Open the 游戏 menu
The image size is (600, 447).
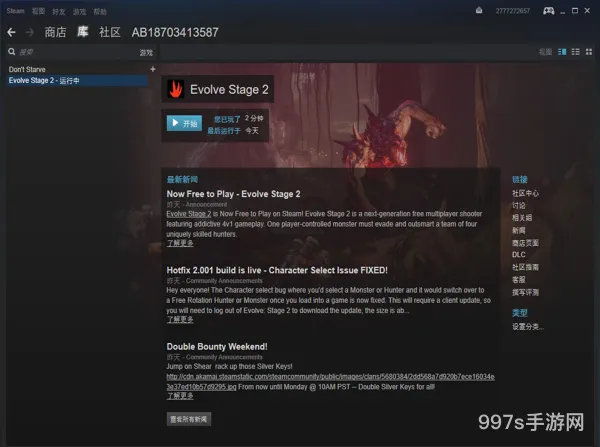tap(79, 11)
